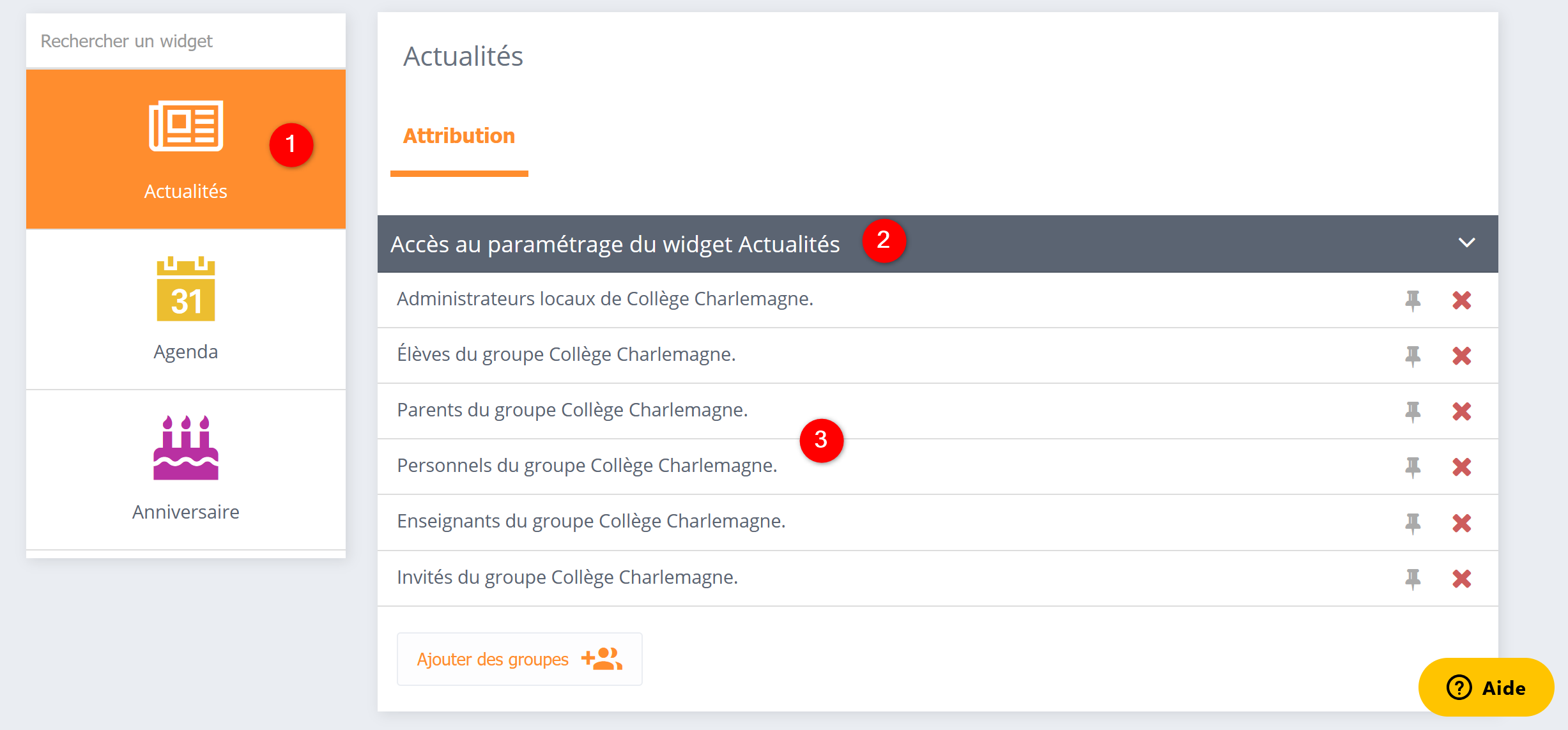This screenshot has height=730, width=1568.
Task: Toggle the pin on Parents du groupe row
Action: pos(1412,411)
